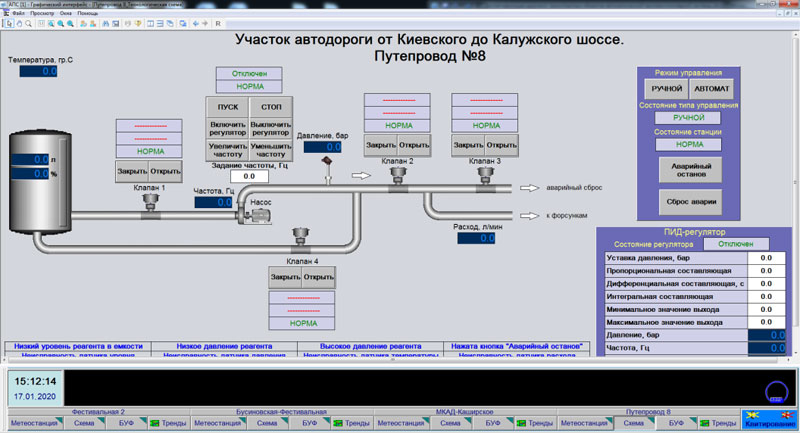Open Метеостанция tab under Фестивальная 2
Image resolution: width=800 pixels, height=433 pixels.
pos(35,423)
